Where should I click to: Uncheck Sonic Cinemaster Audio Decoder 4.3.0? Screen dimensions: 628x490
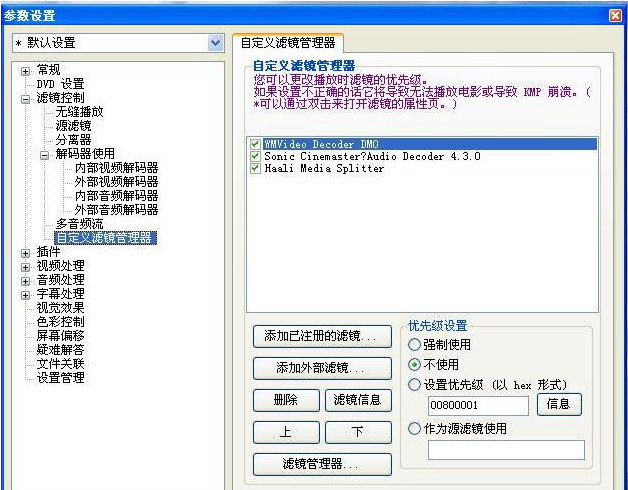pyautogui.click(x=256, y=156)
